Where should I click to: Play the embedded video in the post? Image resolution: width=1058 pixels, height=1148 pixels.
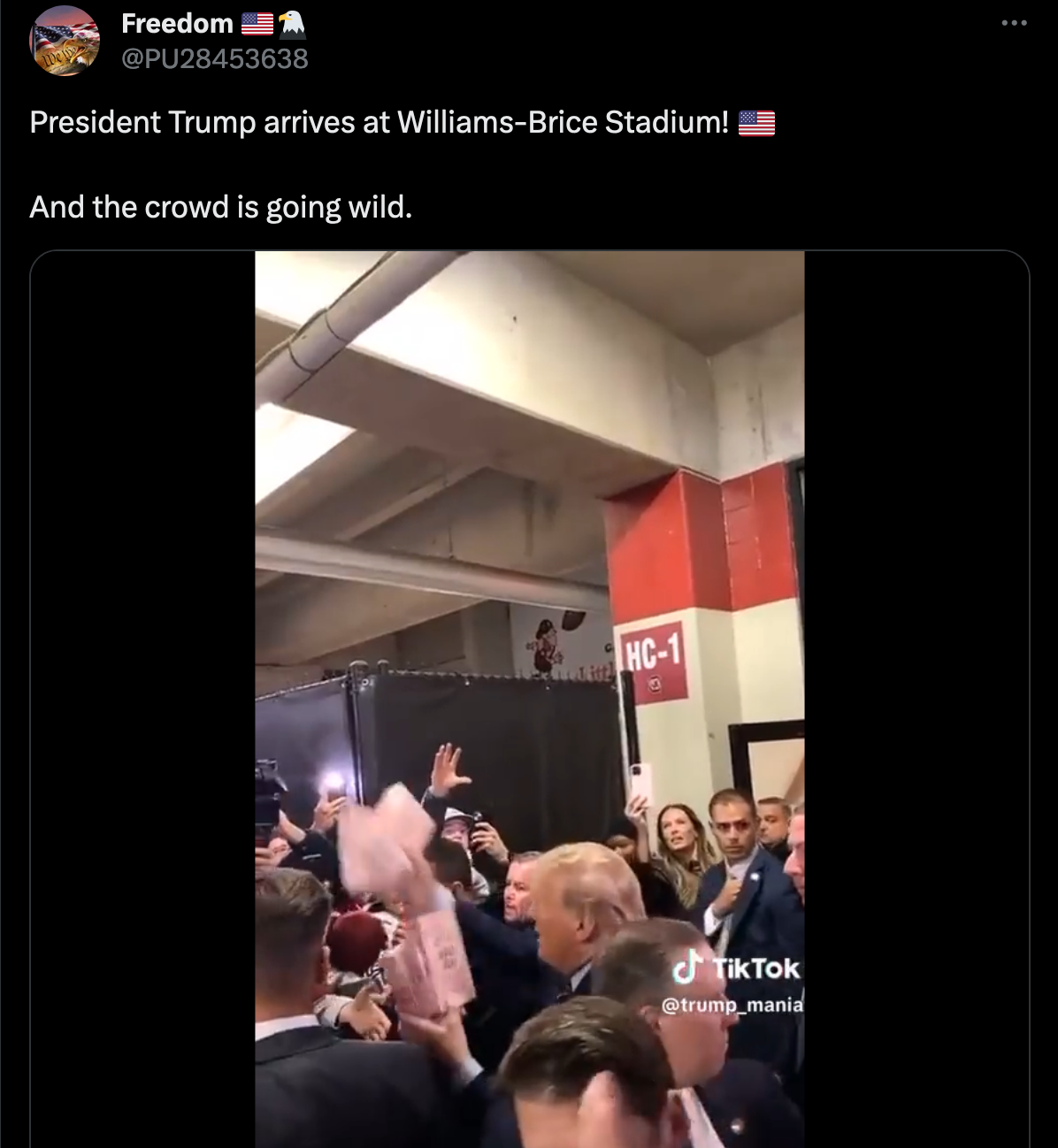pyautogui.click(x=530, y=699)
